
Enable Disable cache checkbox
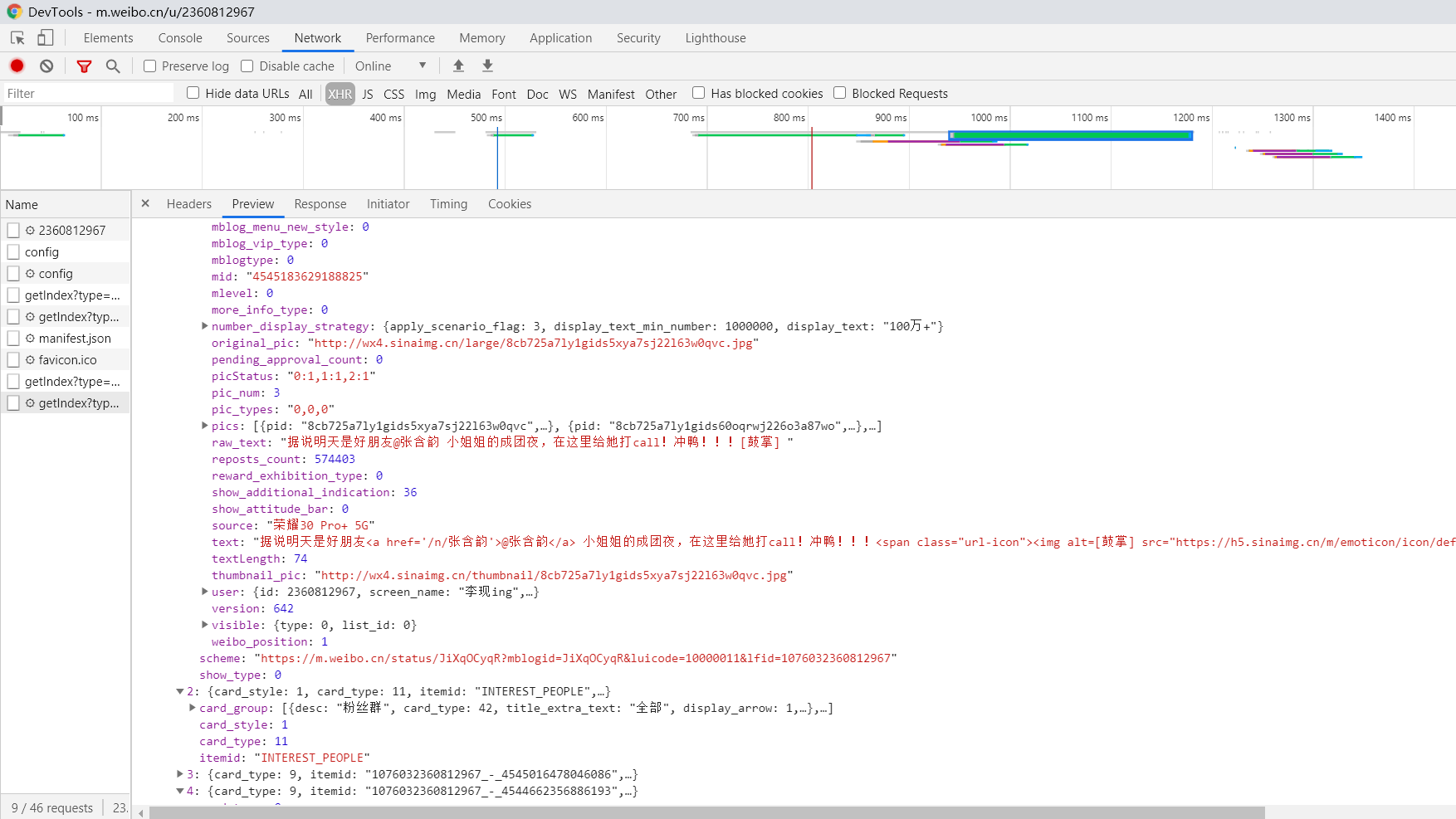point(247,66)
